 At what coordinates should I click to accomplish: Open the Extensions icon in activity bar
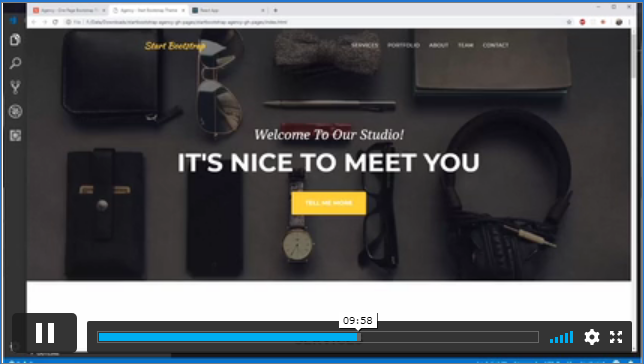(x=15, y=136)
